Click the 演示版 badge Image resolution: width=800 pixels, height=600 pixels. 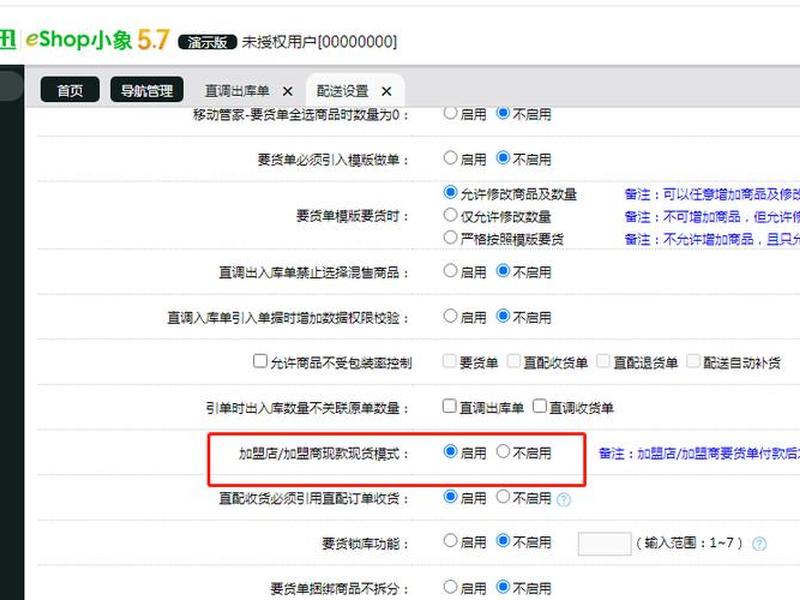coord(208,42)
